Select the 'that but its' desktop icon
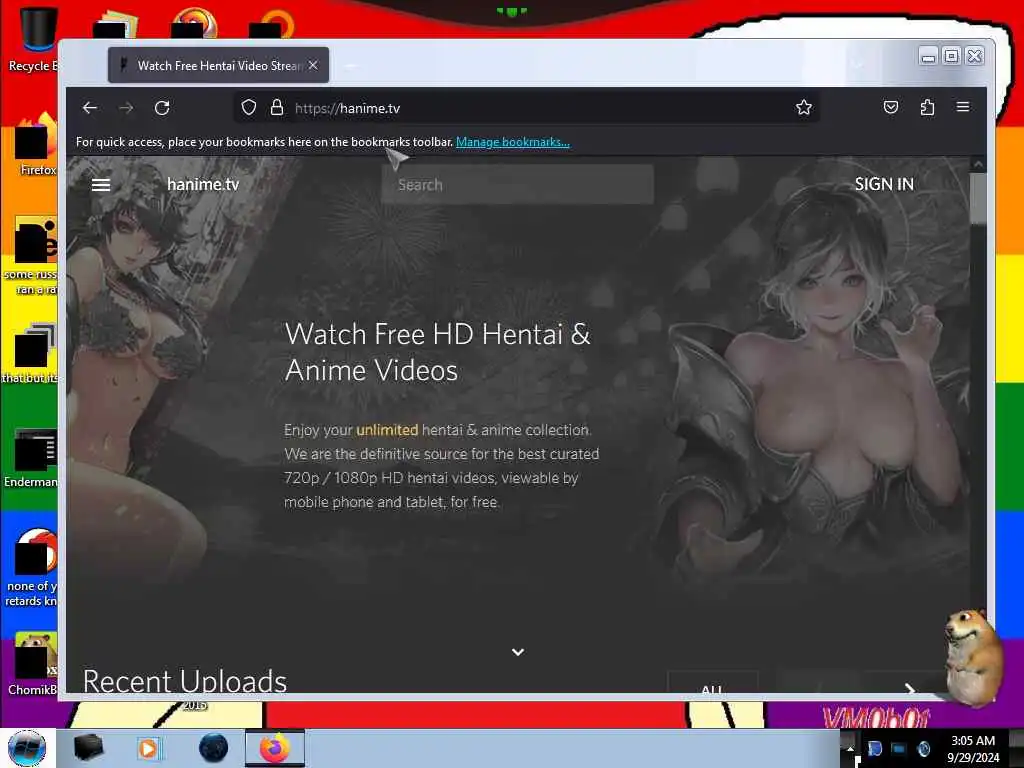1024x768 pixels. coord(31,353)
